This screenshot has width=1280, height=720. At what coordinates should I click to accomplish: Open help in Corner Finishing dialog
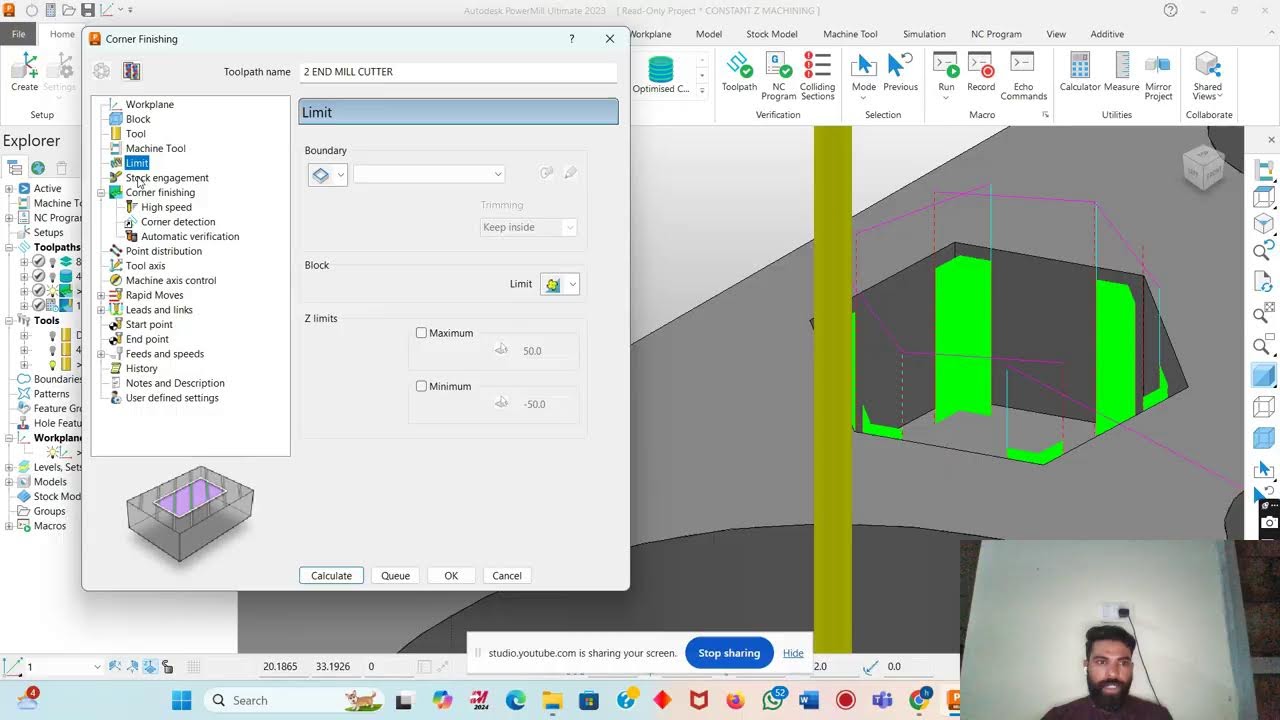572,39
